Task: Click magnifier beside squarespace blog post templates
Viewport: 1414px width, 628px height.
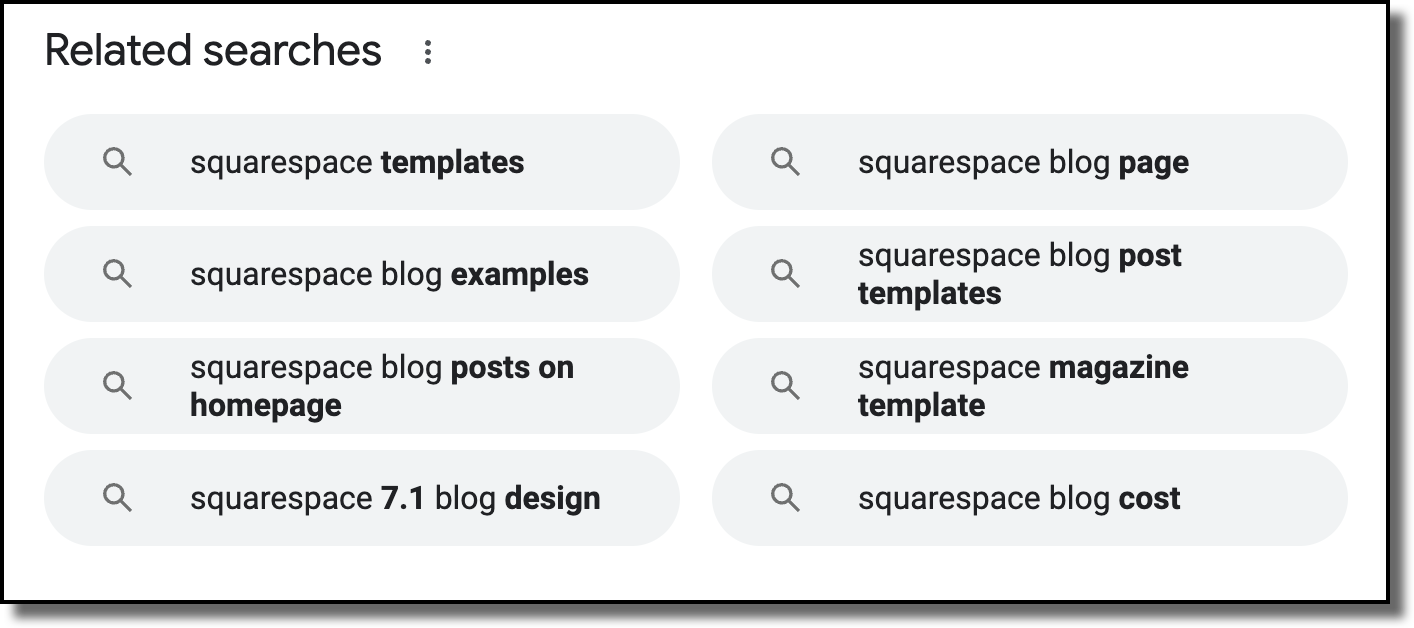Action: click(x=786, y=274)
